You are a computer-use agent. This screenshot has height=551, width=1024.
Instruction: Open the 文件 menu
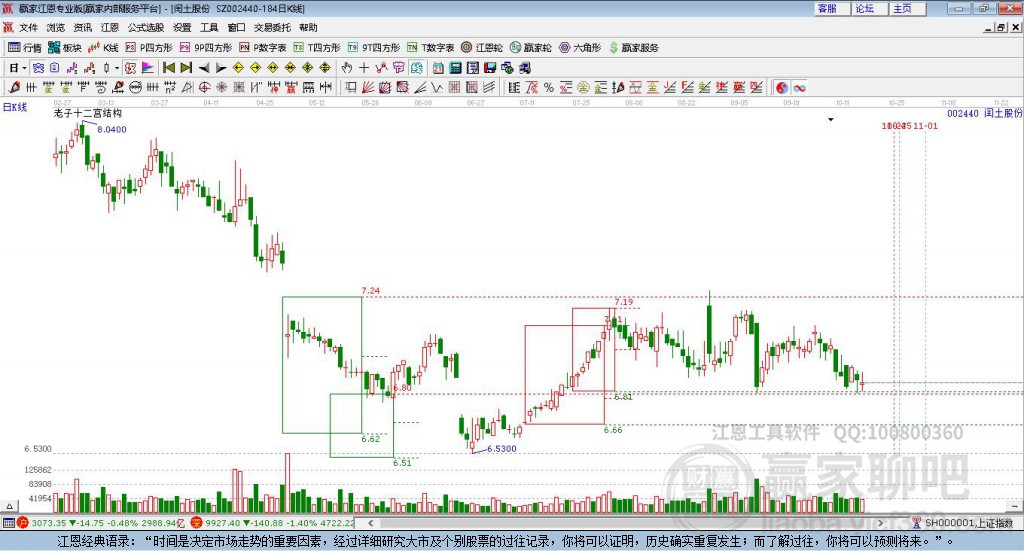(28, 27)
